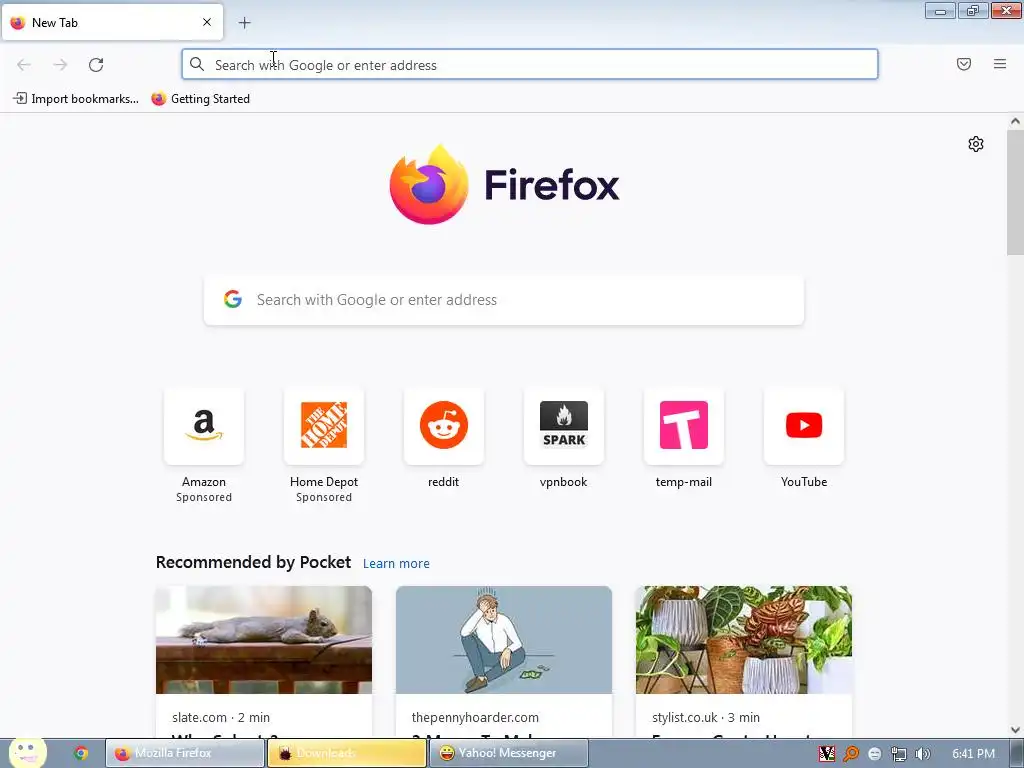This screenshot has width=1024, height=768.
Task: Click the Recommended by Pocket heading
Action: (x=253, y=562)
